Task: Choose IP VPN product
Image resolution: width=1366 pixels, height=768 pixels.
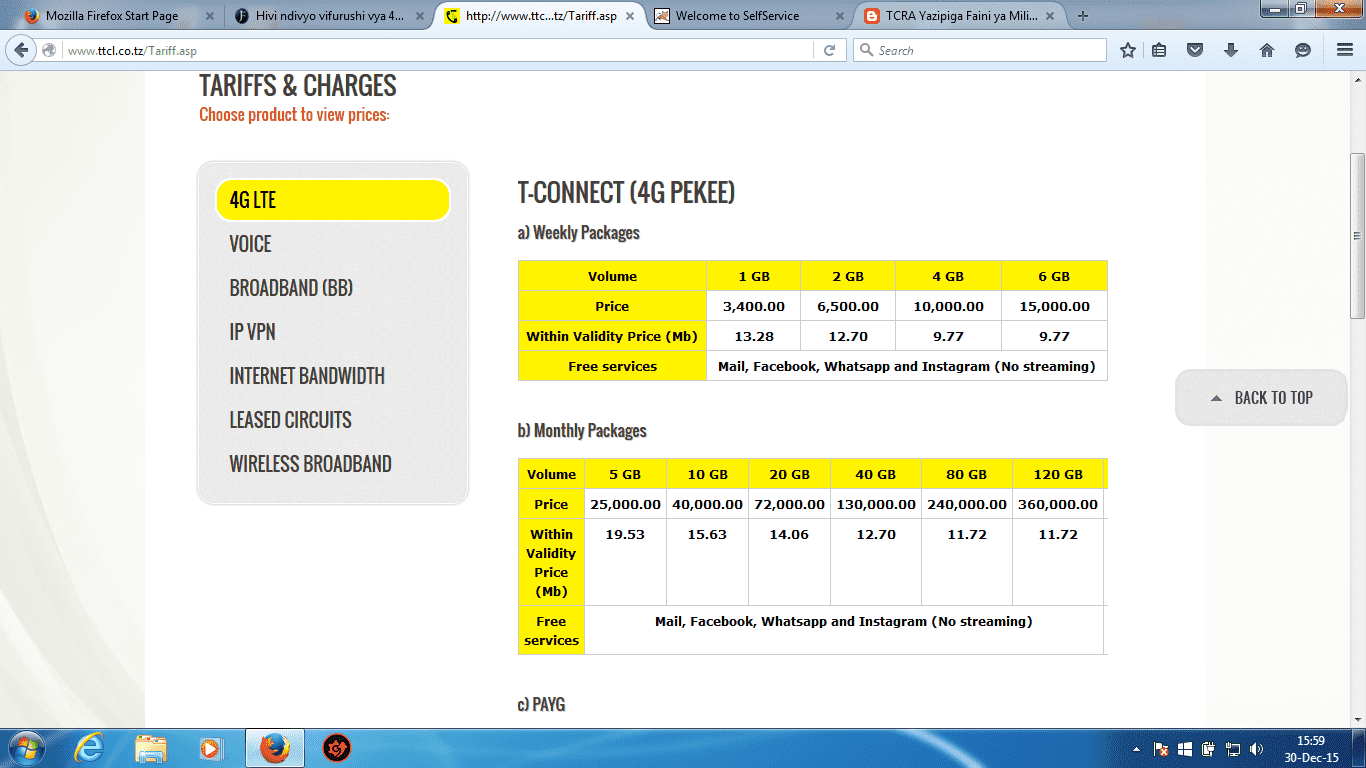Action: click(252, 332)
